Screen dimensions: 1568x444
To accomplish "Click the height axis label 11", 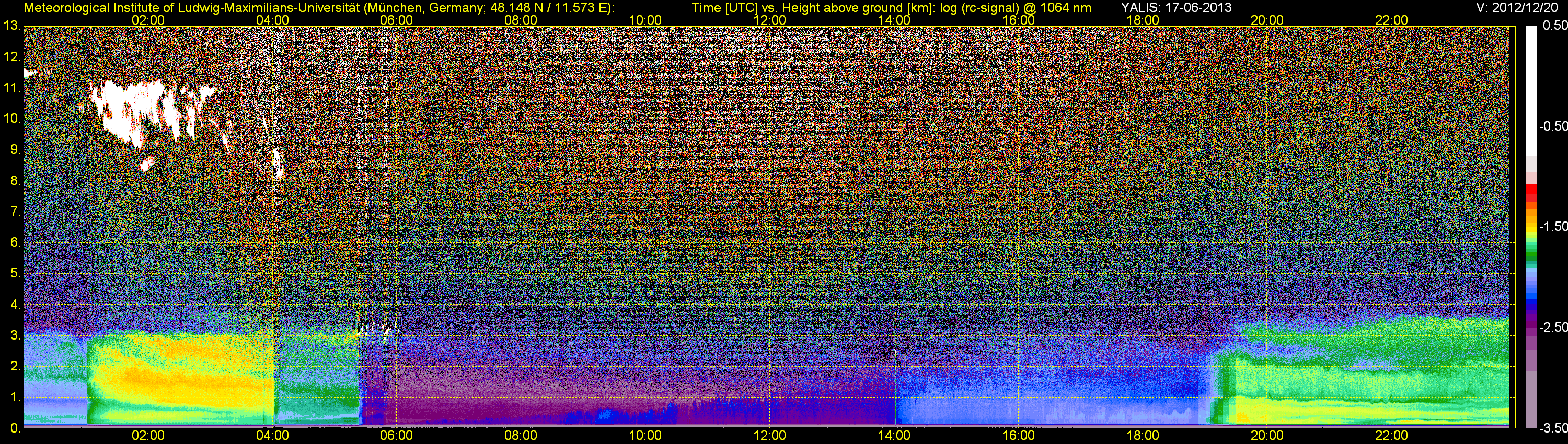I will click(11, 88).
